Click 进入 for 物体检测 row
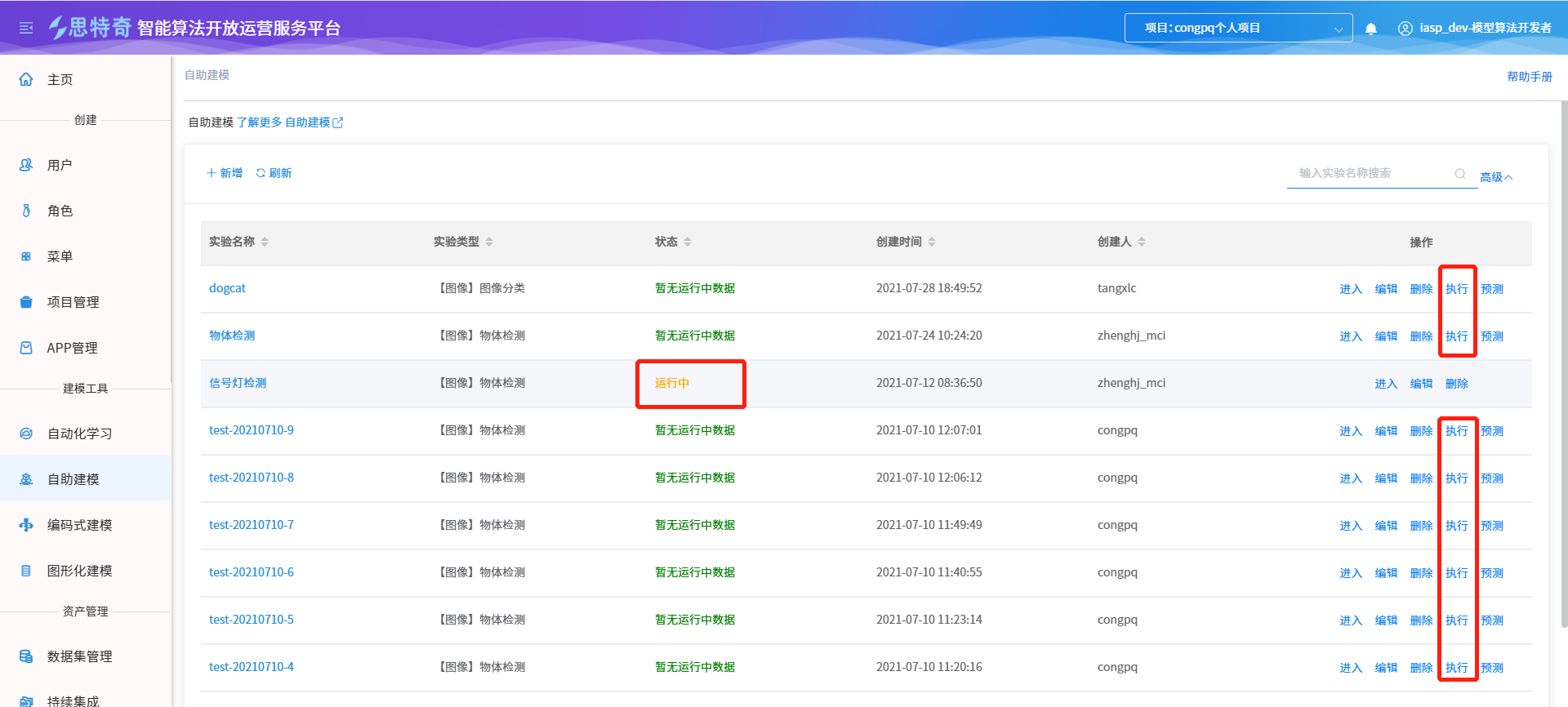 tap(1351, 336)
